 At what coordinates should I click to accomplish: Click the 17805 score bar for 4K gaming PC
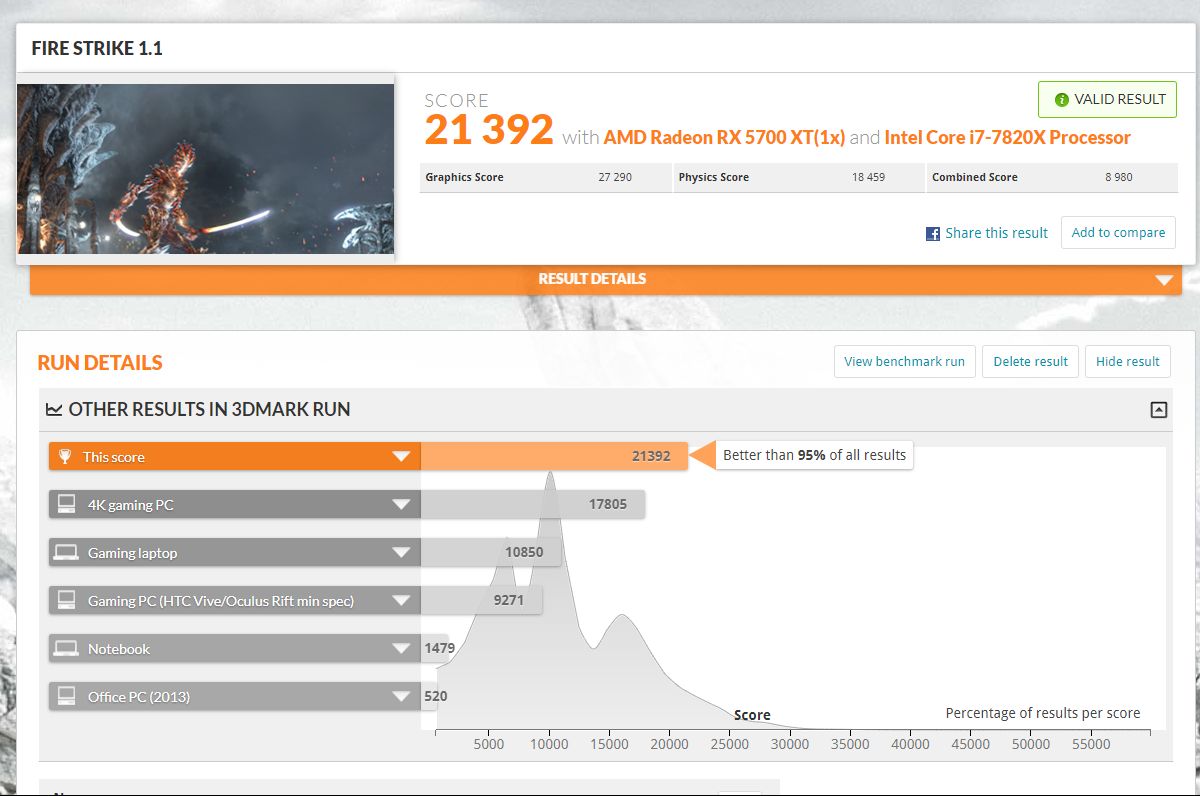pyautogui.click(x=533, y=505)
